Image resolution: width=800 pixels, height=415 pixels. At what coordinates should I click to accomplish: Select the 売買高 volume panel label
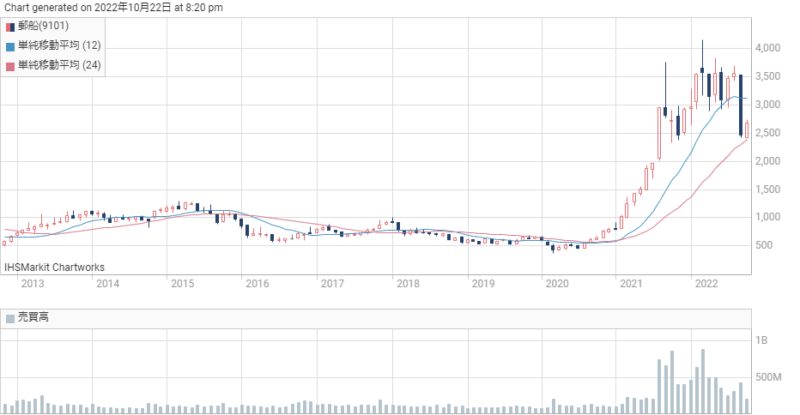33,318
